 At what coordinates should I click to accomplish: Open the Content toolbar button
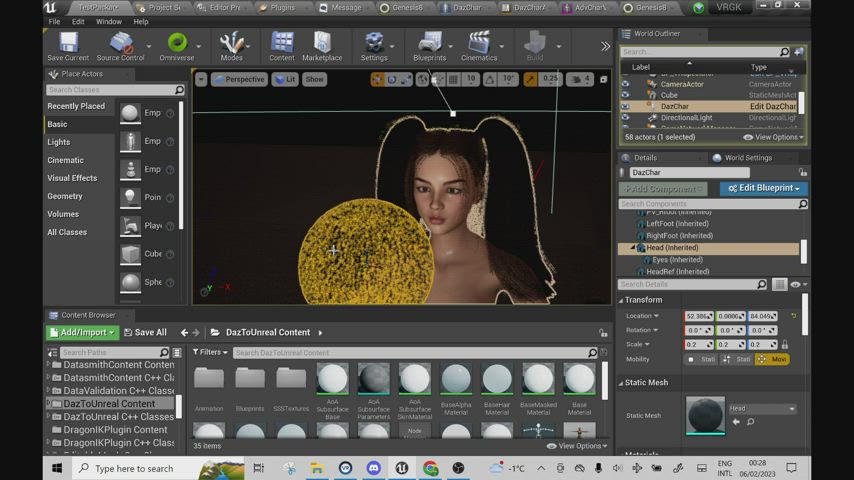[x=282, y=46]
